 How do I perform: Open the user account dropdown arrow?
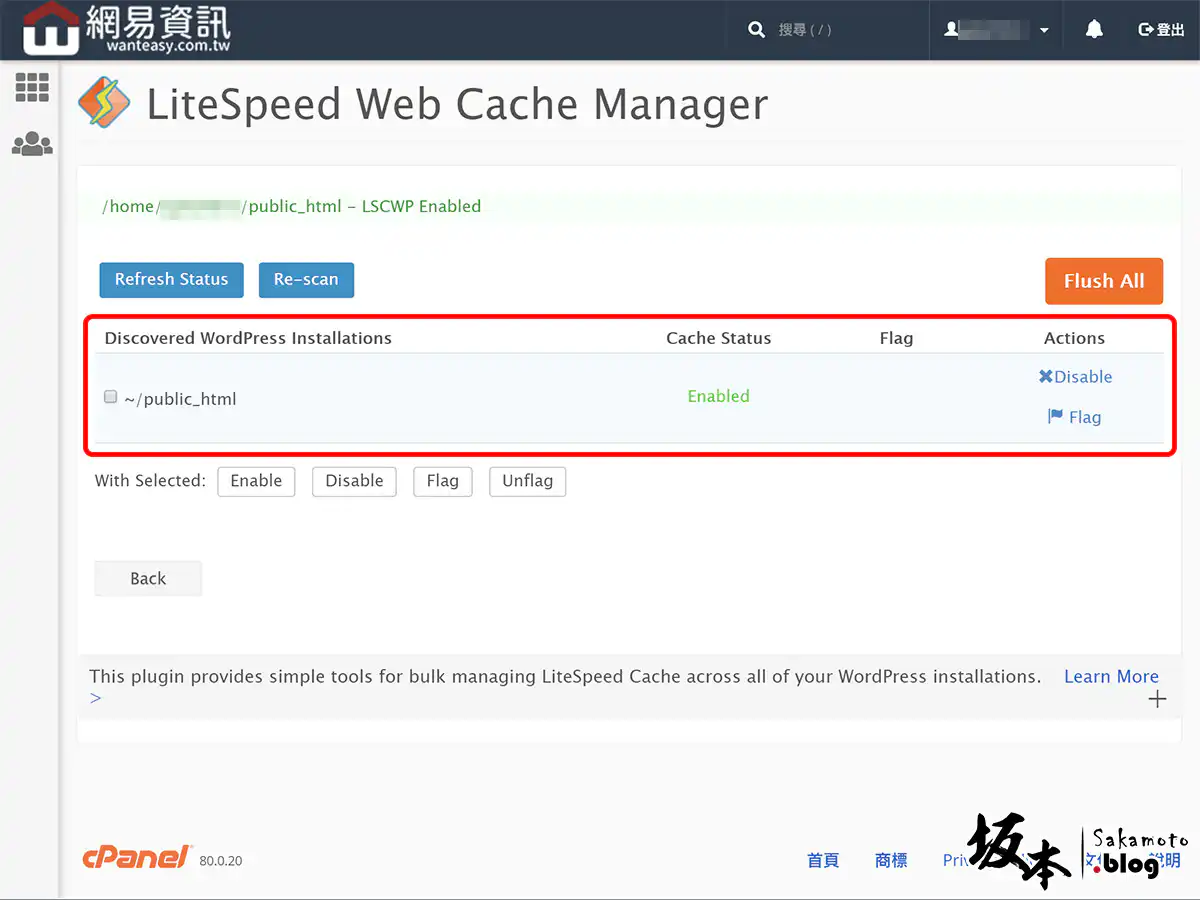1043,31
